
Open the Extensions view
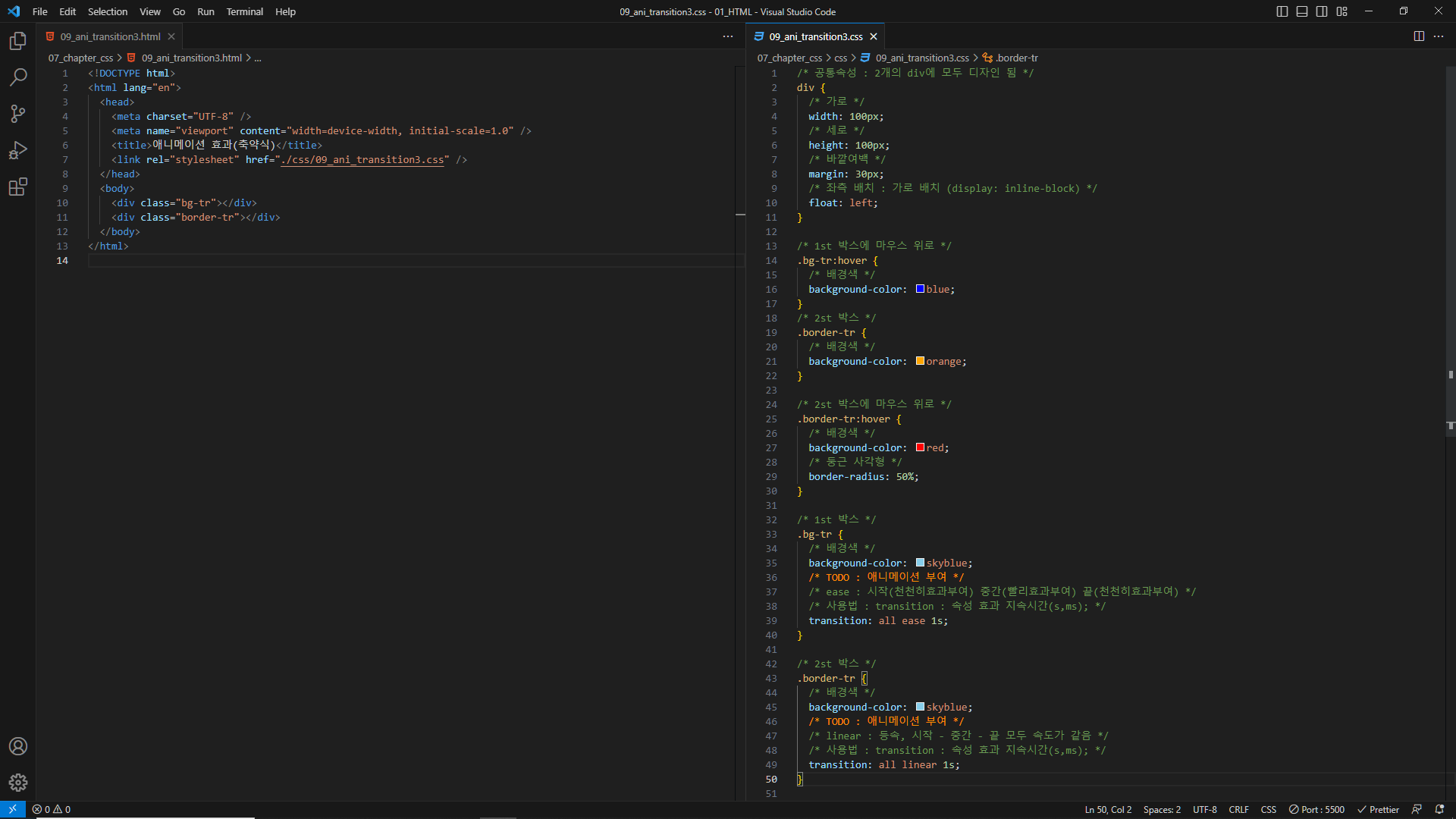click(x=18, y=187)
